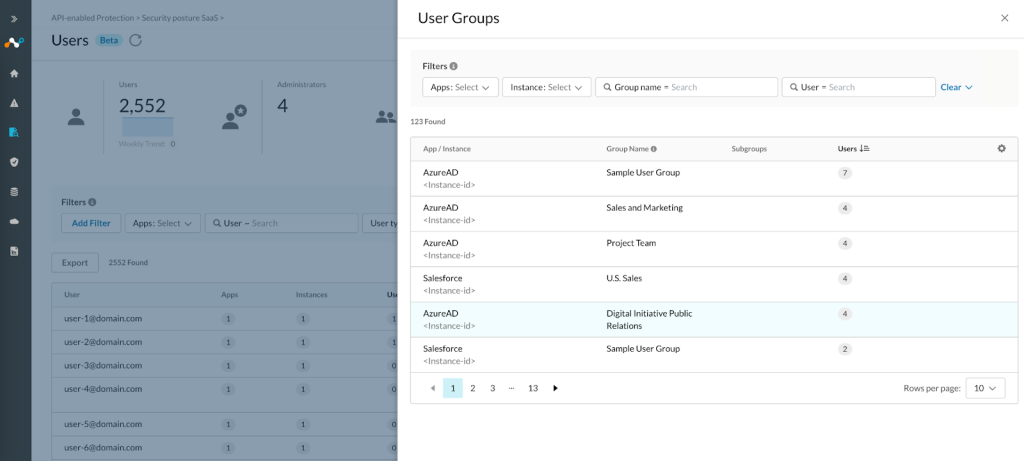Click the info icon next to Group Name
The image size is (1024, 461).
click(x=654, y=149)
